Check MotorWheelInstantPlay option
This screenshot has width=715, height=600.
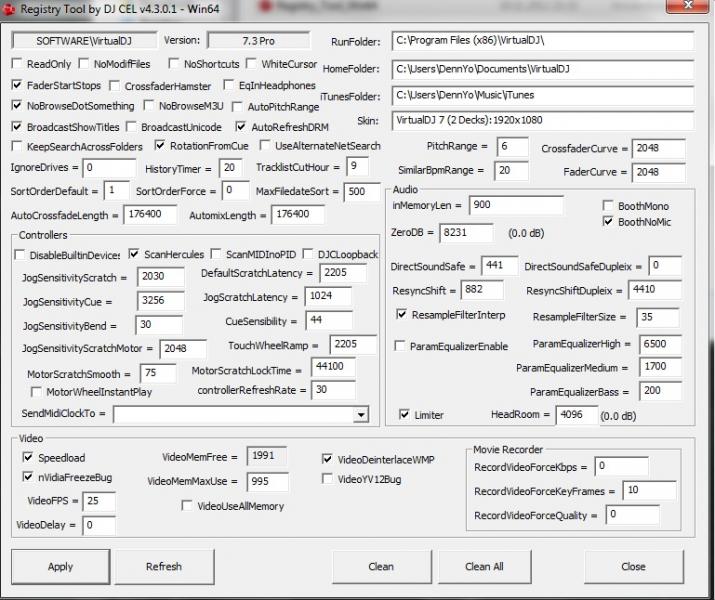click(36, 392)
